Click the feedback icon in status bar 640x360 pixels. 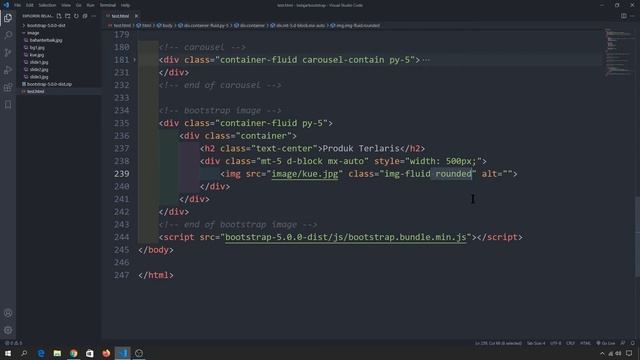coord(623,343)
